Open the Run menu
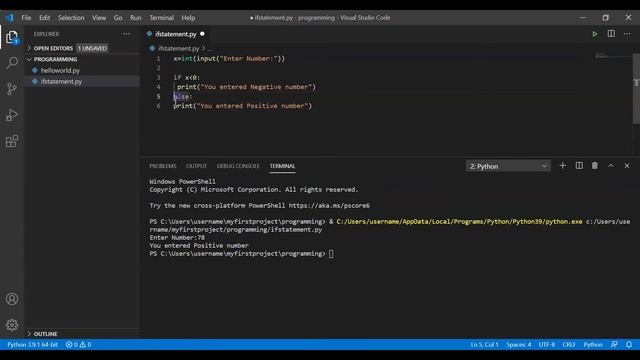The width and height of the screenshot is (640, 360). 136,18
